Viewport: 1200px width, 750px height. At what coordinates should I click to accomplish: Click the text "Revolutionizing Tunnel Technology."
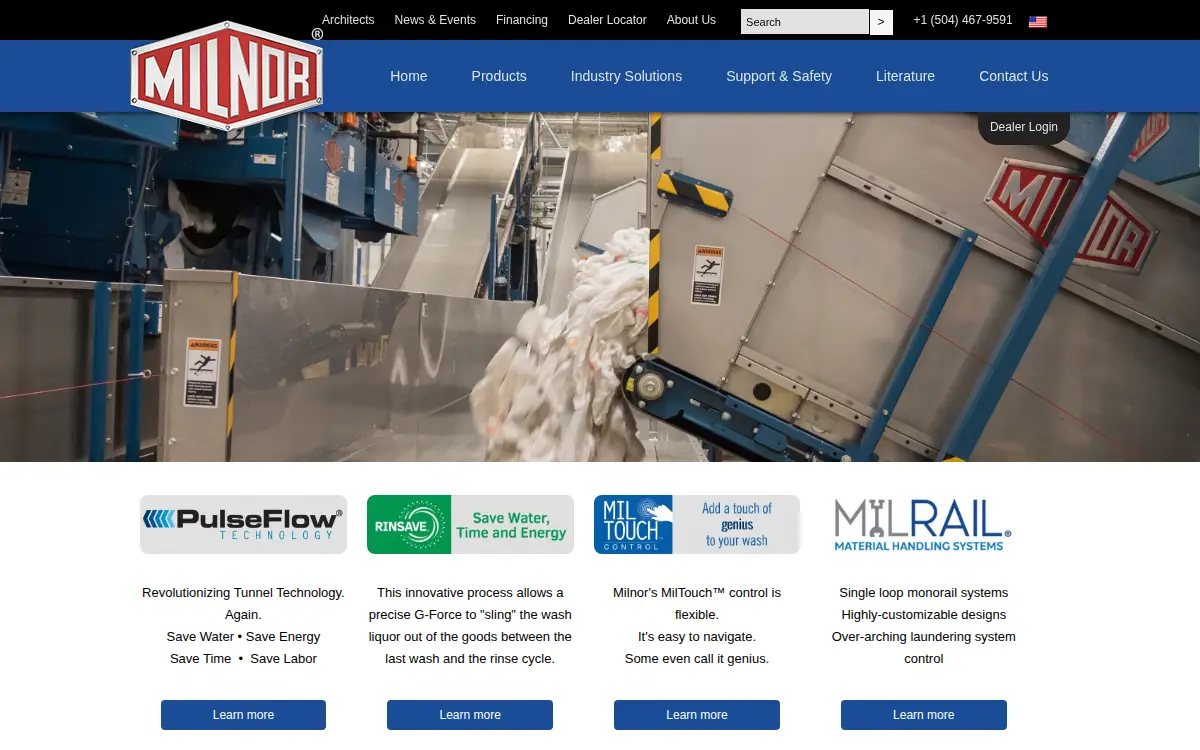tap(243, 593)
